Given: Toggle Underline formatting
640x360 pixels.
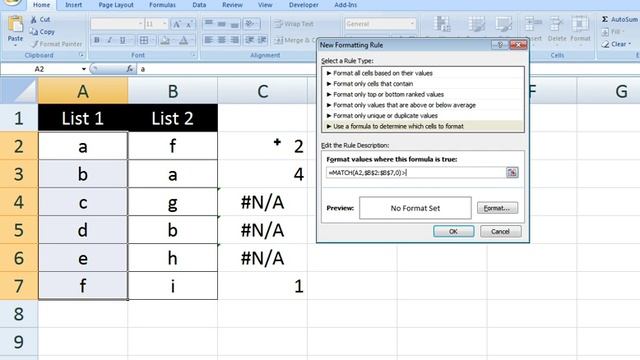Looking at the screenshot, I should (122, 40).
